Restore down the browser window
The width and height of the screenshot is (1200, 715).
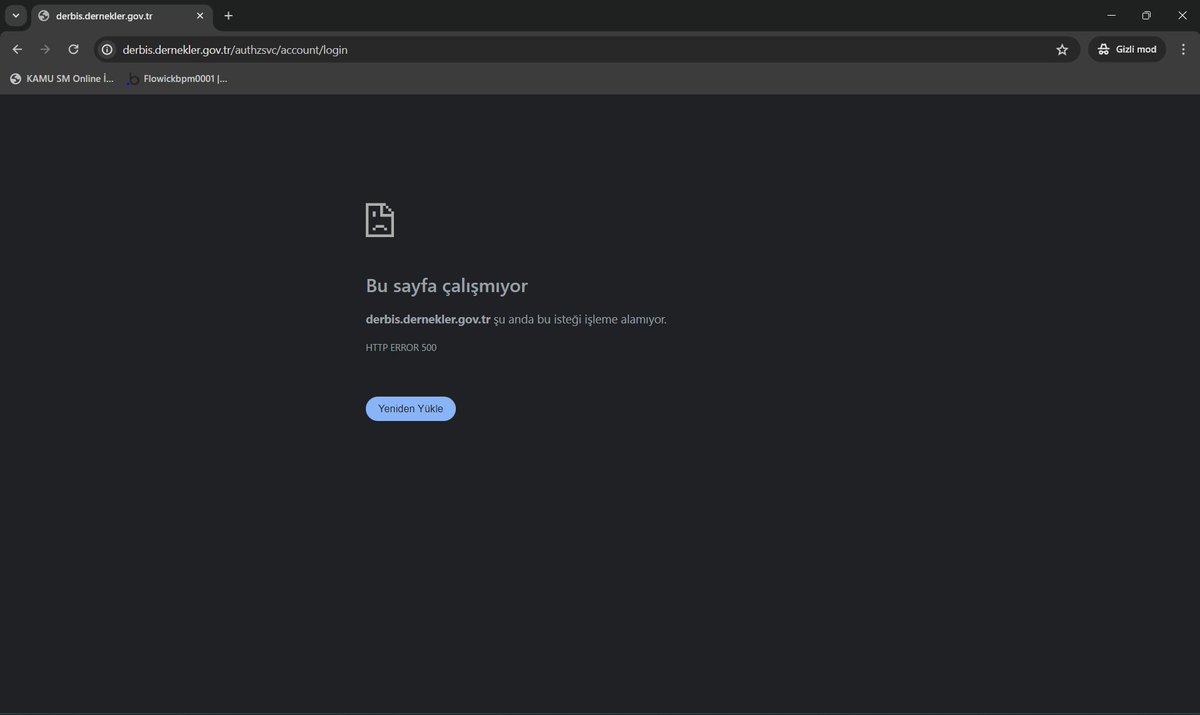1146,16
